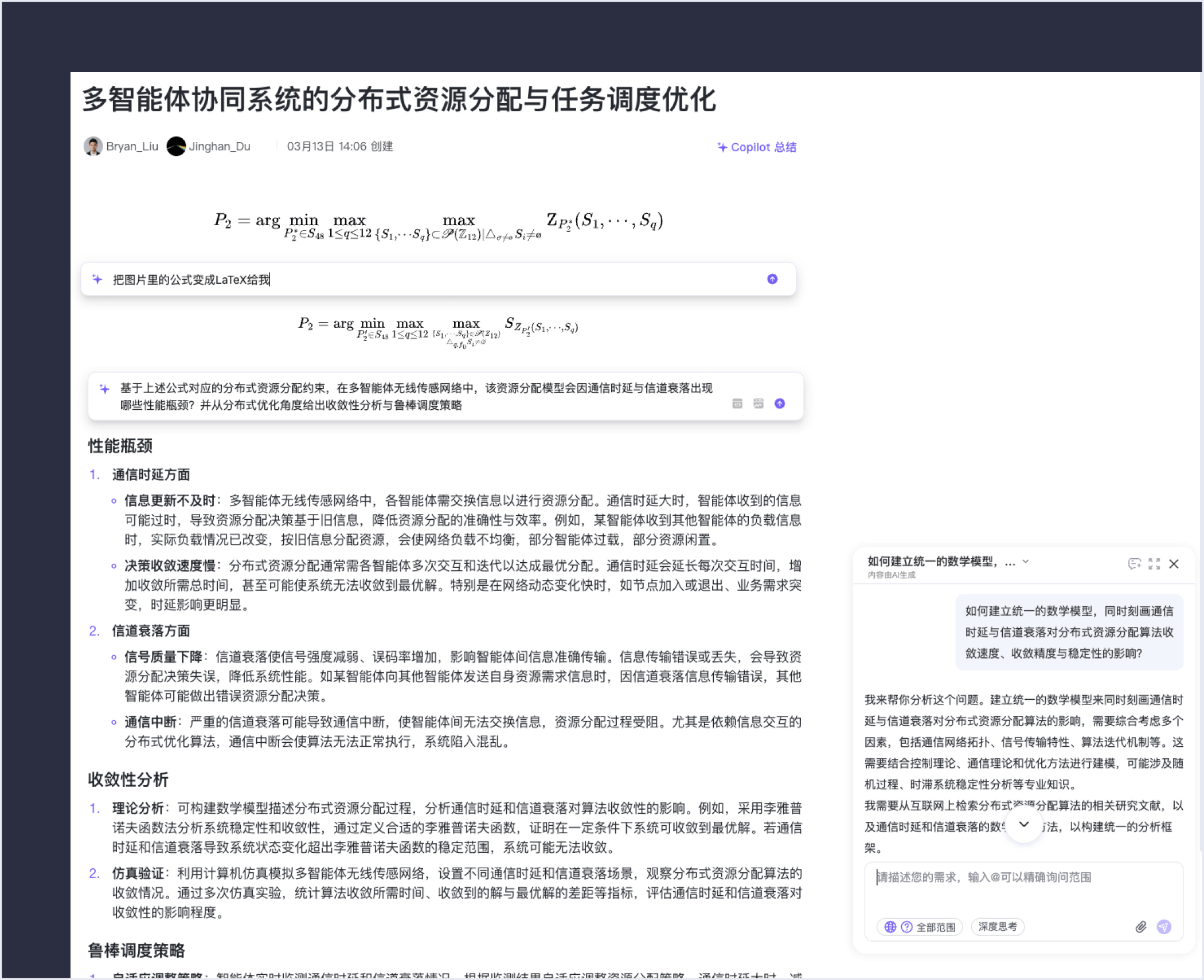Close the AI chat panel

tap(1174, 564)
